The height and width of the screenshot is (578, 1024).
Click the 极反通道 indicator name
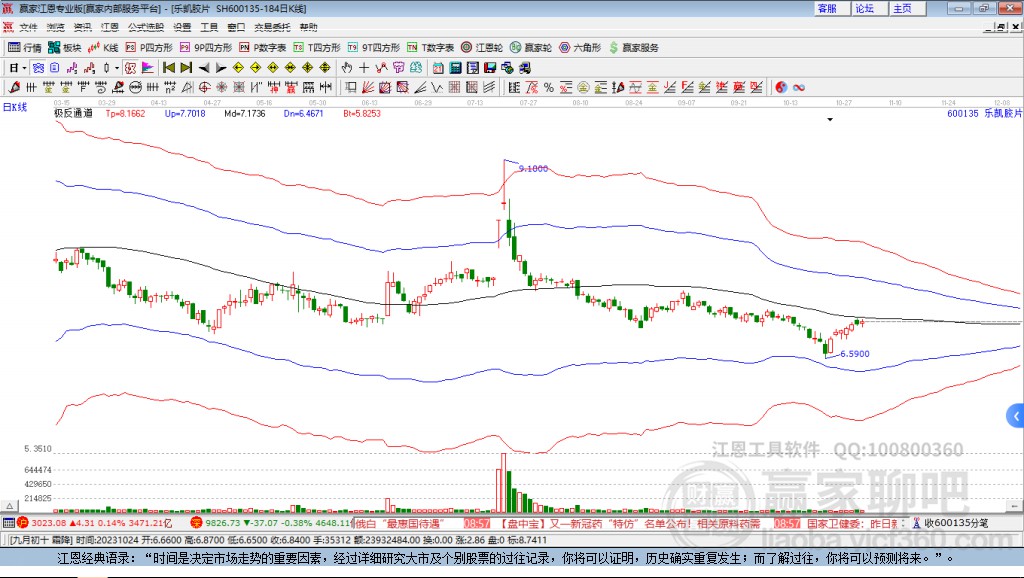coord(72,114)
